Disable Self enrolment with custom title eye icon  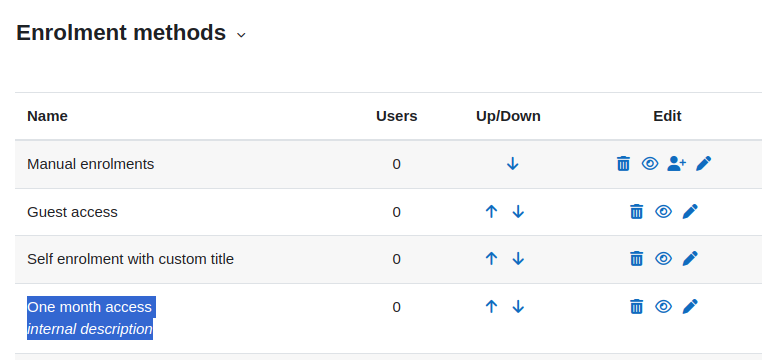click(663, 259)
